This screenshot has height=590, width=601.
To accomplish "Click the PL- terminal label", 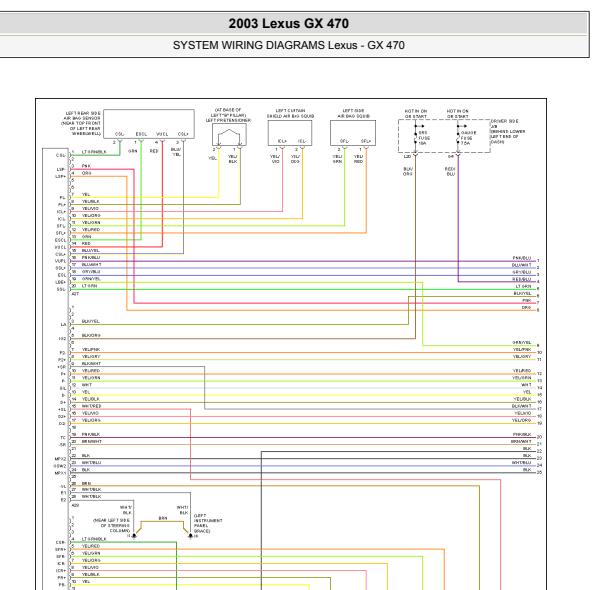I will 62,198.
